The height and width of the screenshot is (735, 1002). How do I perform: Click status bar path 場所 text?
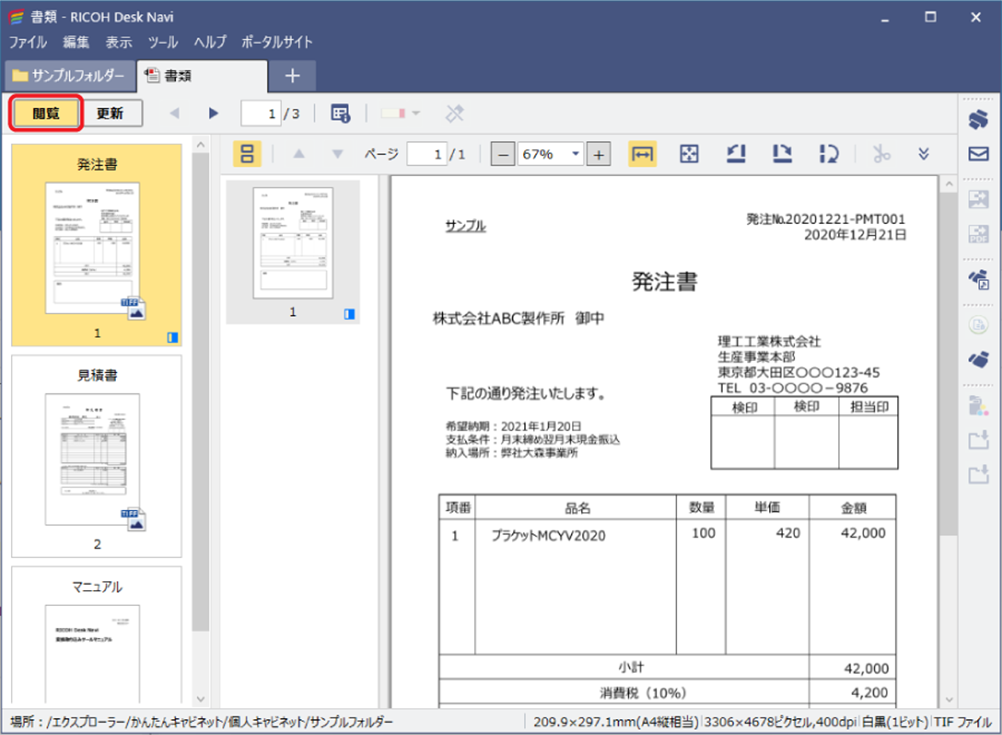point(202,722)
